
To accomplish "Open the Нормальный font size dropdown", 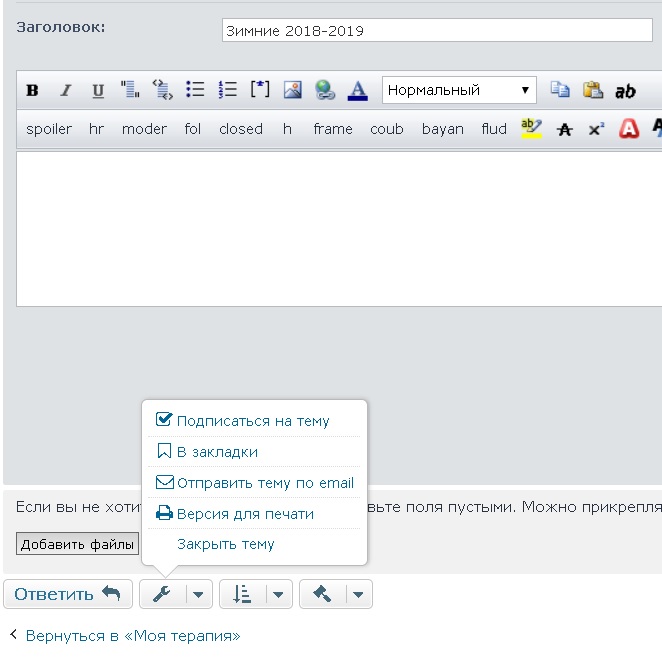I will (459, 90).
